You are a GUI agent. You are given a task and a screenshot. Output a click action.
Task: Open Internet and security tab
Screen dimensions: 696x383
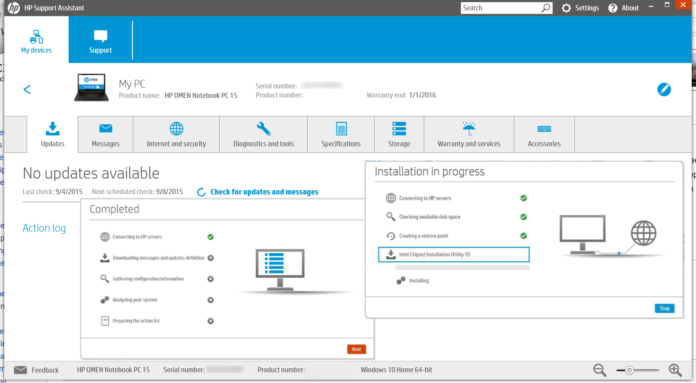point(176,134)
